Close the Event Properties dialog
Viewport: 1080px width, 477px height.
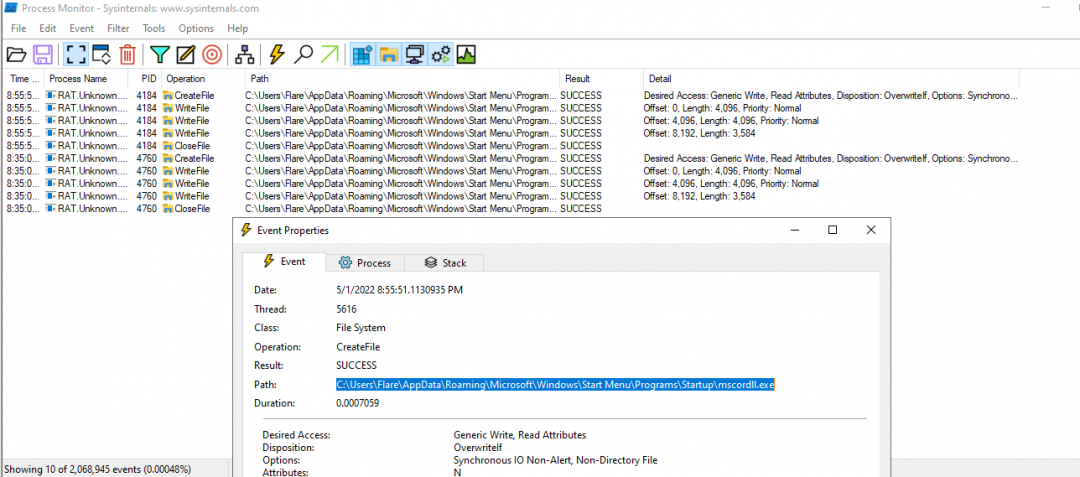tap(871, 230)
